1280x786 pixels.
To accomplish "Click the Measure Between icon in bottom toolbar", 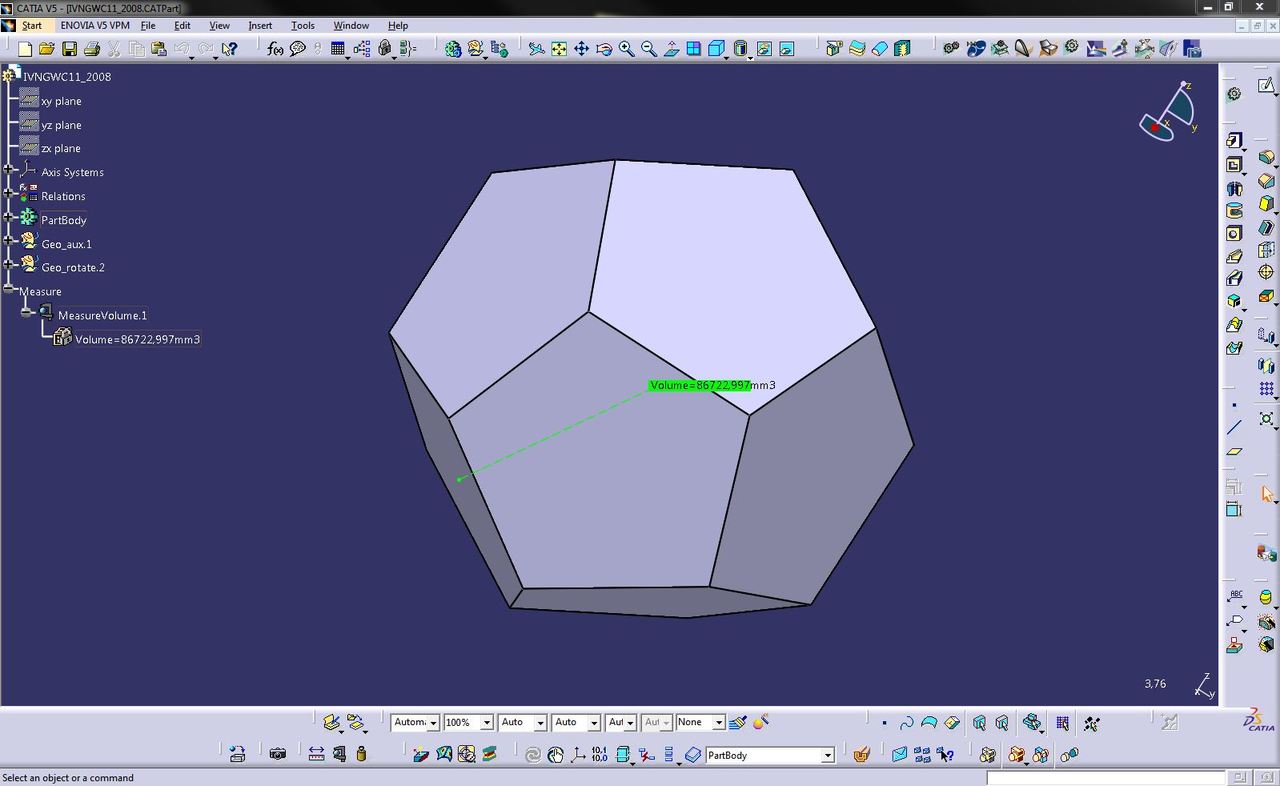I will (x=316, y=754).
